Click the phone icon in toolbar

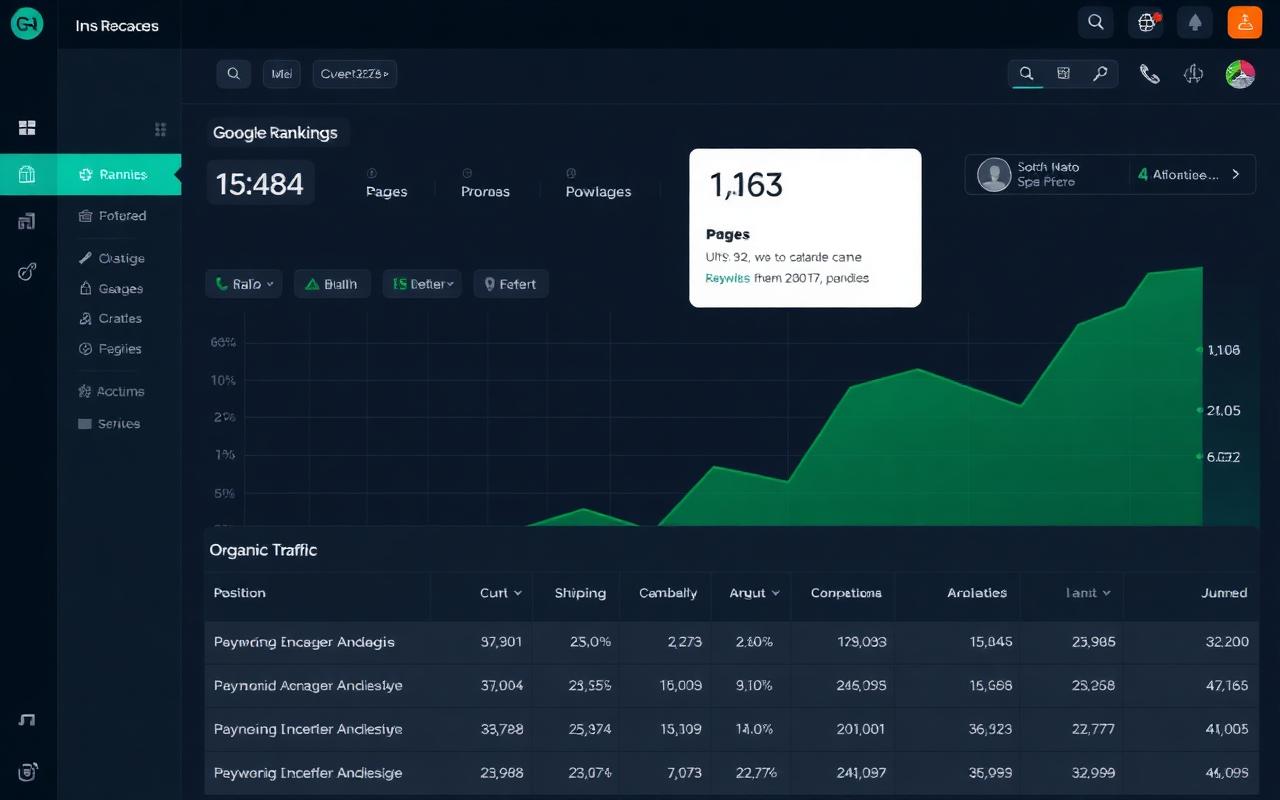pos(1150,74)
